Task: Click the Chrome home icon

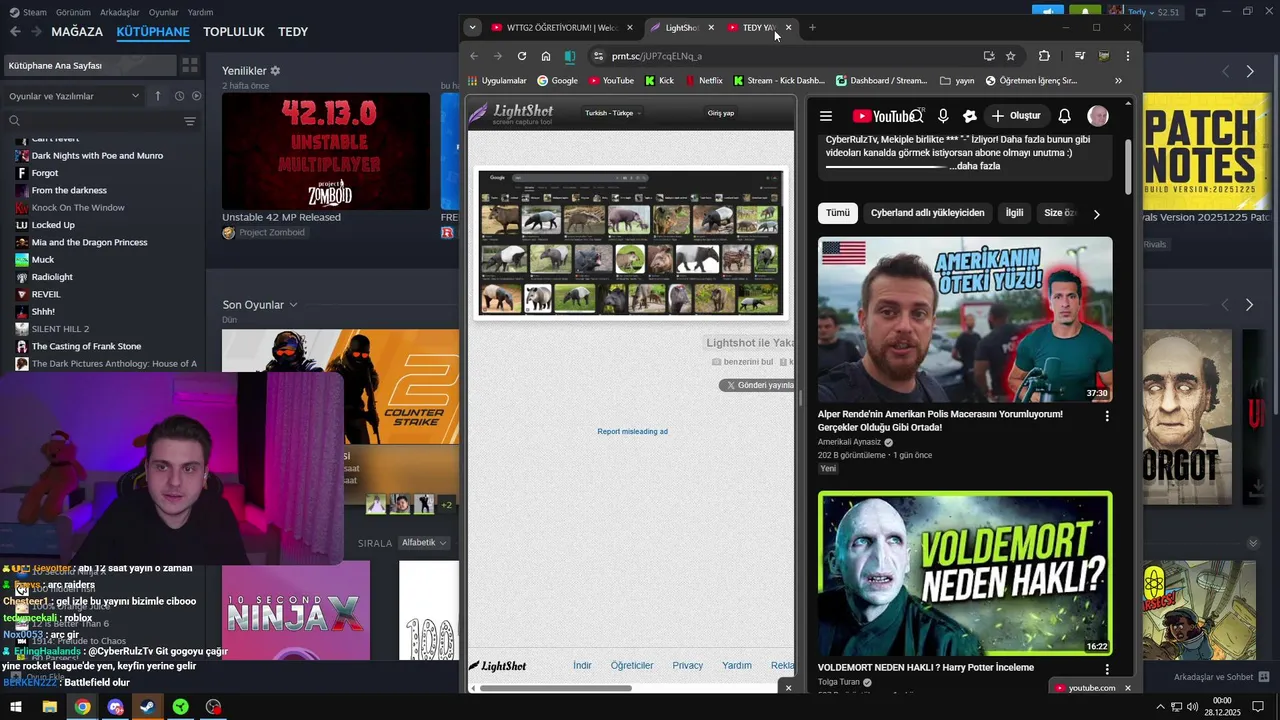Action: pos(546,56)
